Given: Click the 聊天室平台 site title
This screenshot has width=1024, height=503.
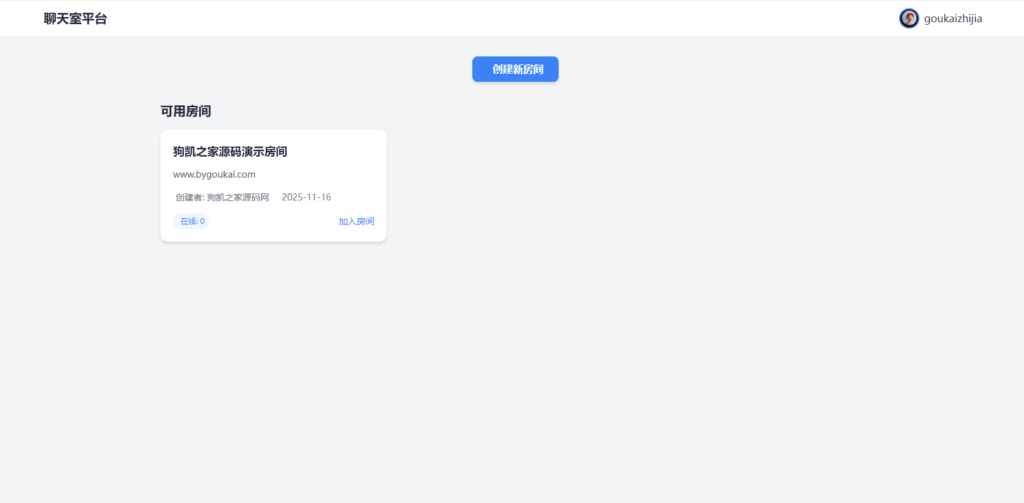Looking at the screenshot, I should click(75, 18).
